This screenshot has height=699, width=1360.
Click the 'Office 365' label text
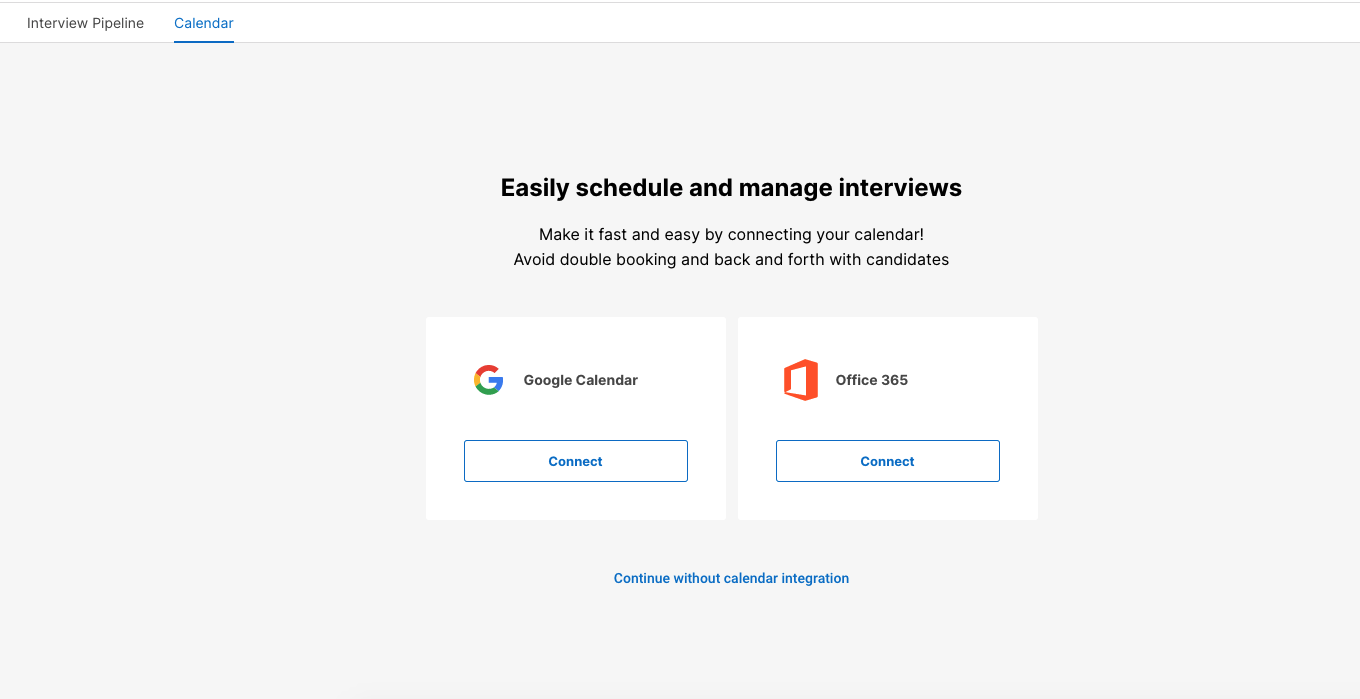[872, 380]
